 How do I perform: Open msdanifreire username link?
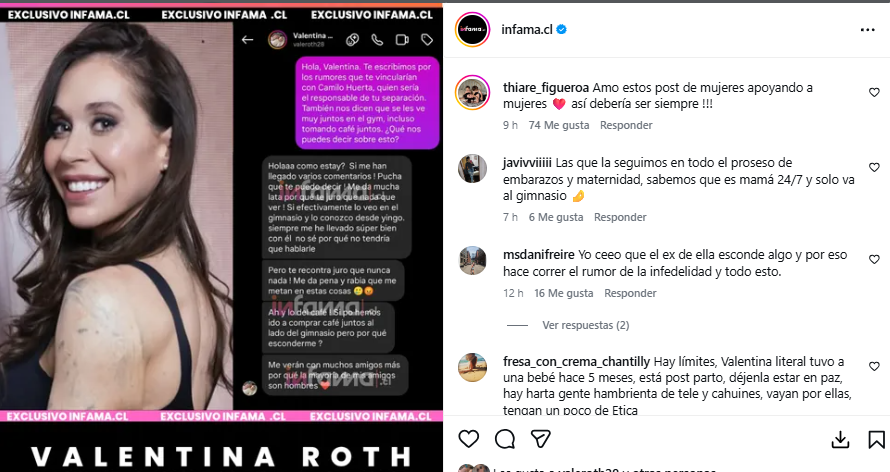click(x=539, y=255)
